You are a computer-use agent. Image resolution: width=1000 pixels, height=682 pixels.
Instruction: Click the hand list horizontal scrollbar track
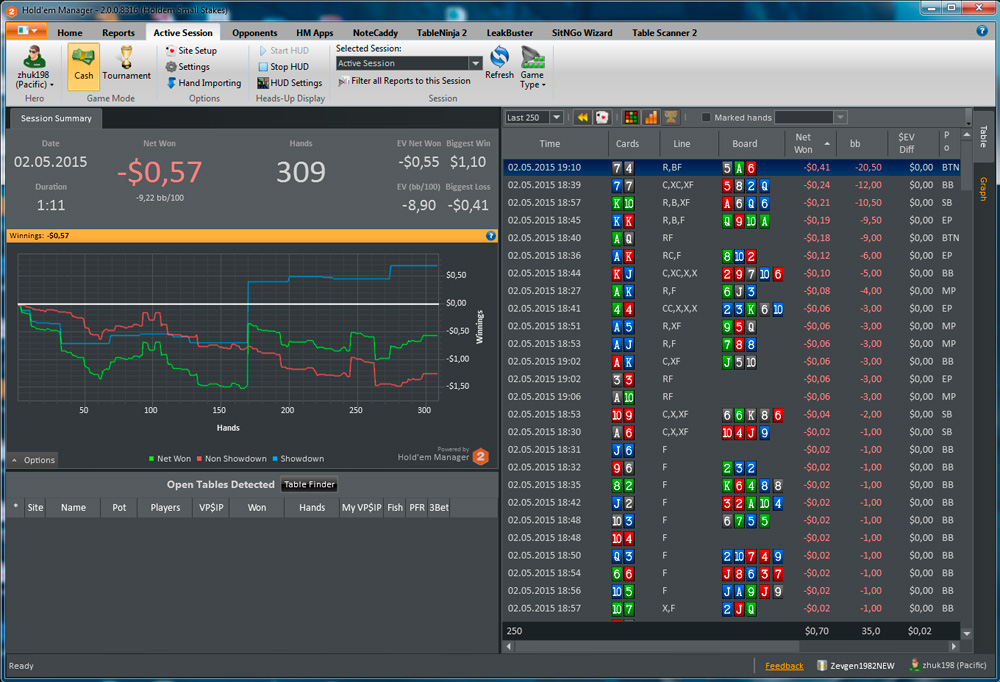tap(732, 646)
